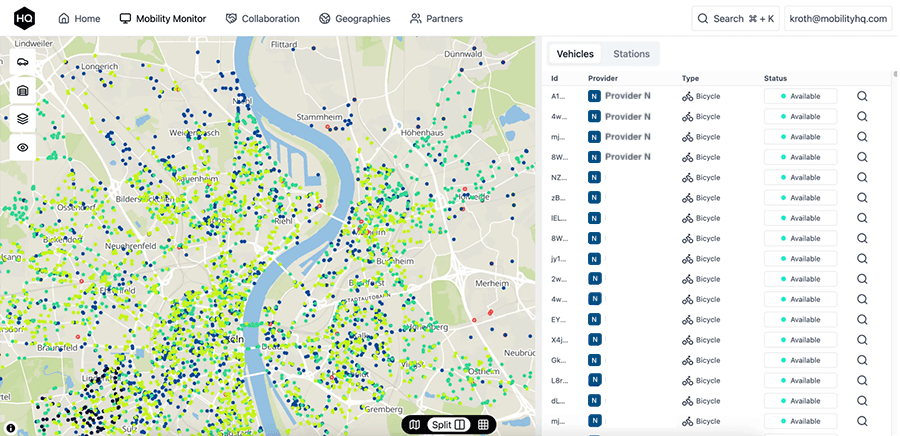Click the map info icon bottom-left

(x=10, y=428)
